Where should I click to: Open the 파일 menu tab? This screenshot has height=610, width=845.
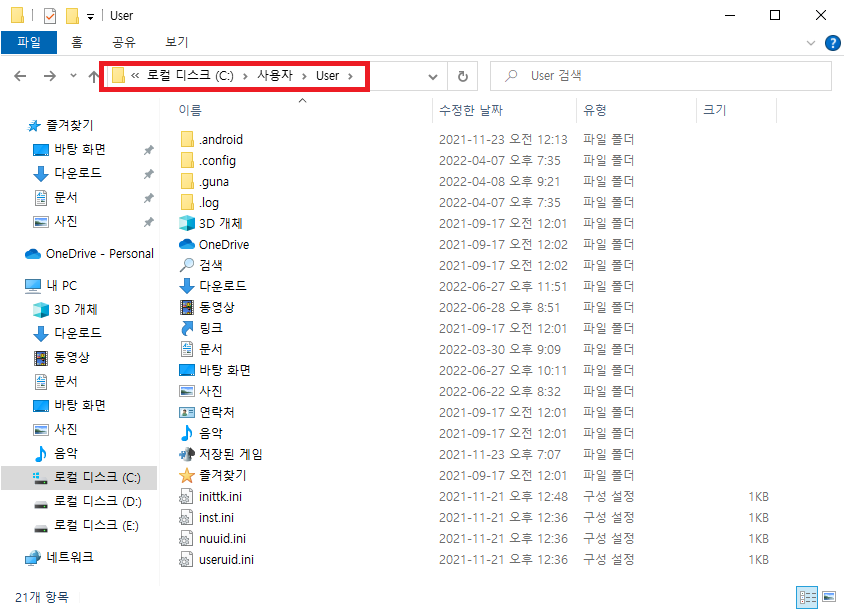coord(29,42)
